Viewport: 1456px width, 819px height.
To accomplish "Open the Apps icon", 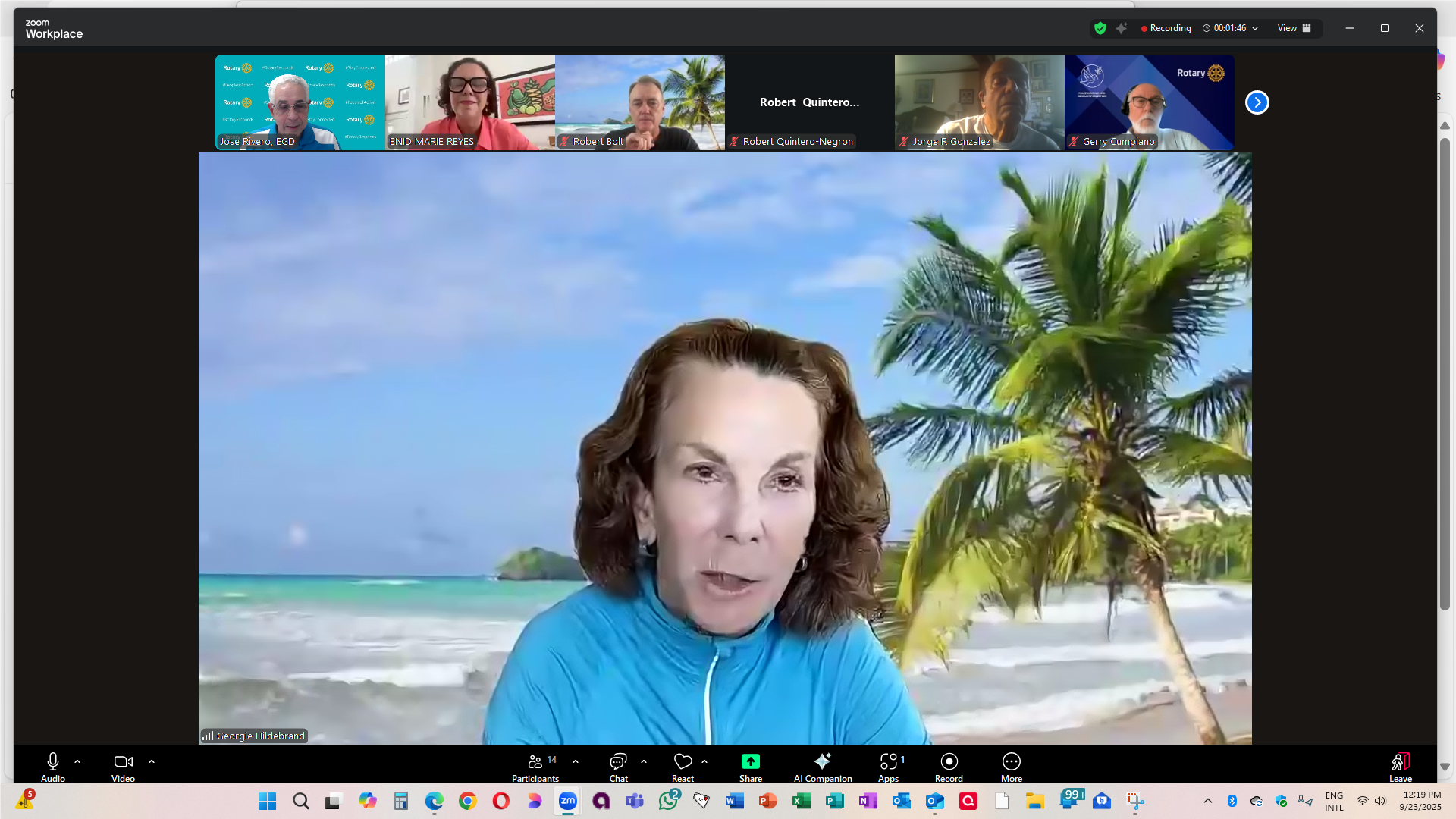I will (888, 761).
